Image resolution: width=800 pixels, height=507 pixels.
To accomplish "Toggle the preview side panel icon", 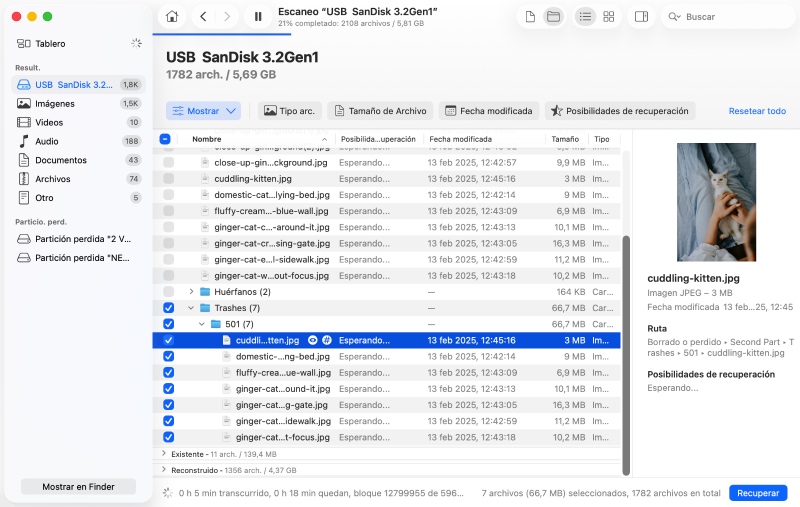I will pos(641,16).
